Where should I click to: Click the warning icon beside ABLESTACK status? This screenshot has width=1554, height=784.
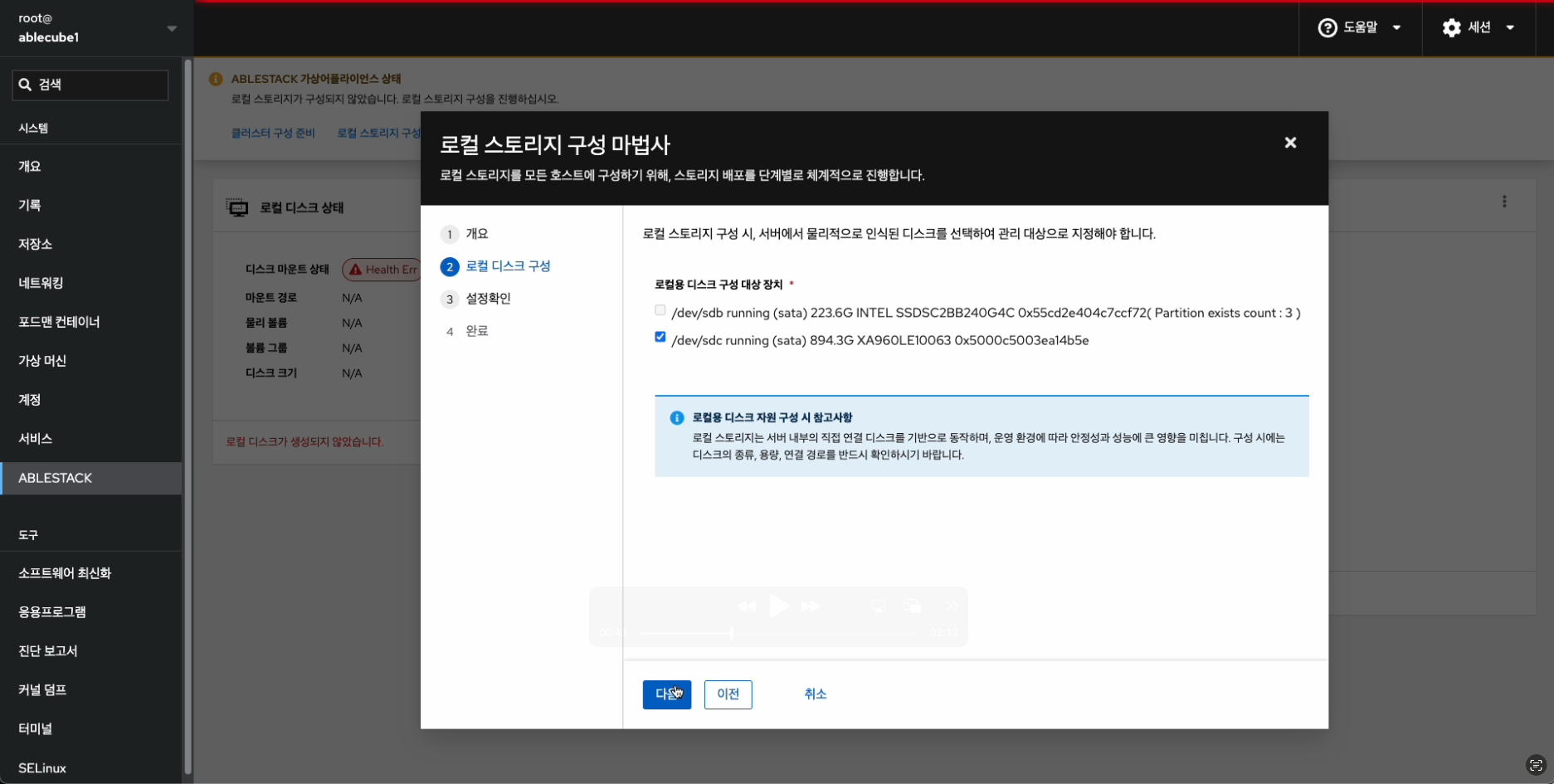tap(216, 80)
